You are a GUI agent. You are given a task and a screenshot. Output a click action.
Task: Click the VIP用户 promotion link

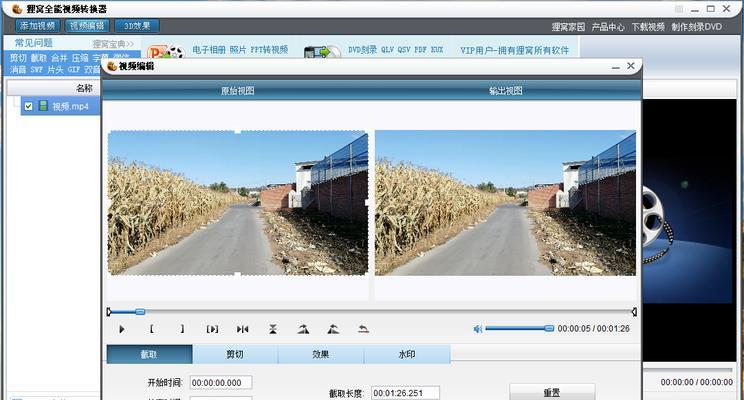coord(514,50)
